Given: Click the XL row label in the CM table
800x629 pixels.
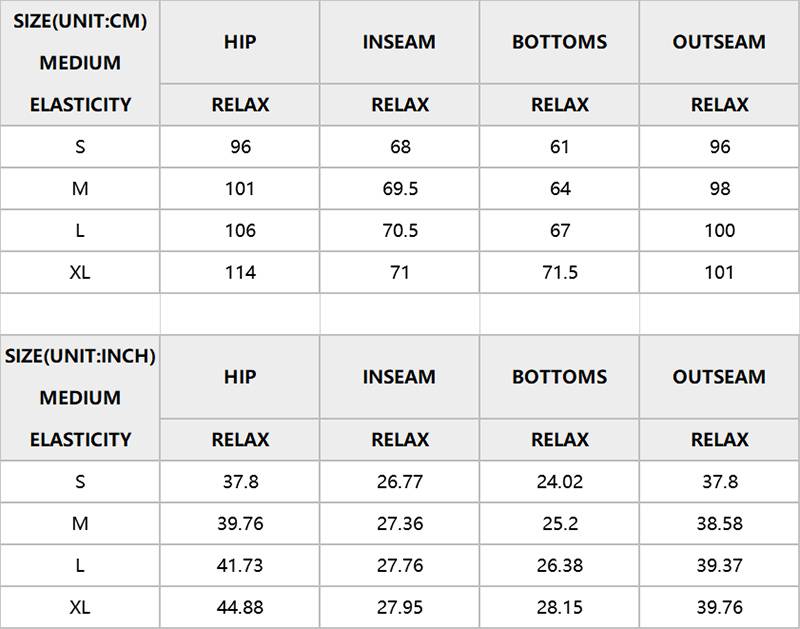Looking at the screenshot, I should click(x=80, y=272).
